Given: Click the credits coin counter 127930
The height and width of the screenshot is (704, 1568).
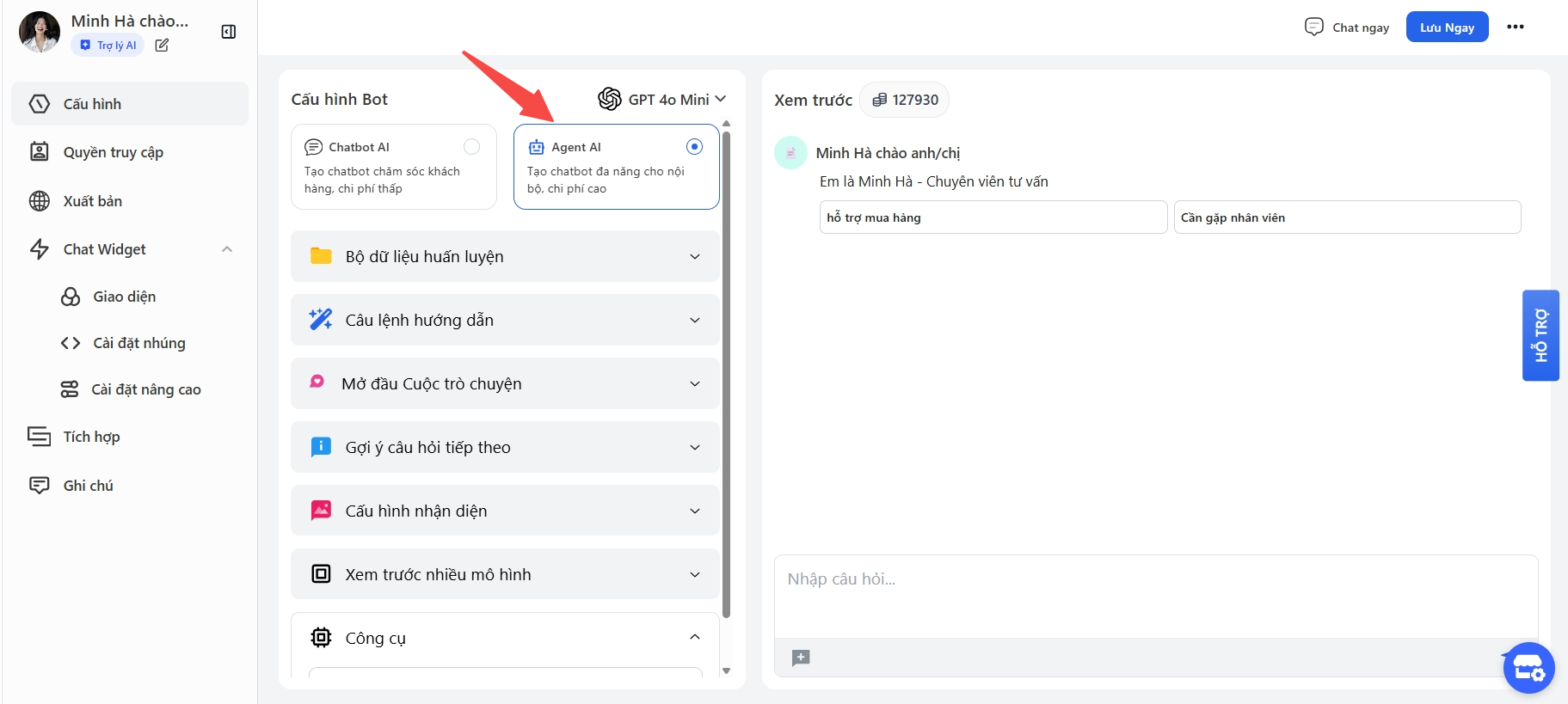Looking at the screenshot, I should point(905,100).
